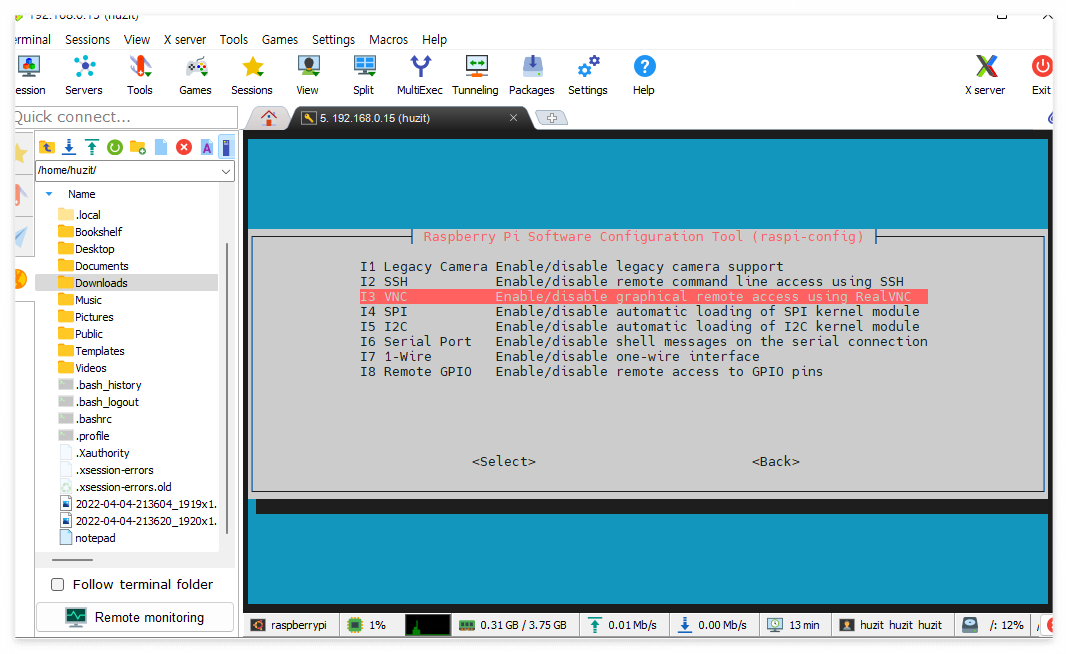Launch MultiExec mode from the toolbar
The width and height of the screenshot is (1068, 654).
pos(420,75)
